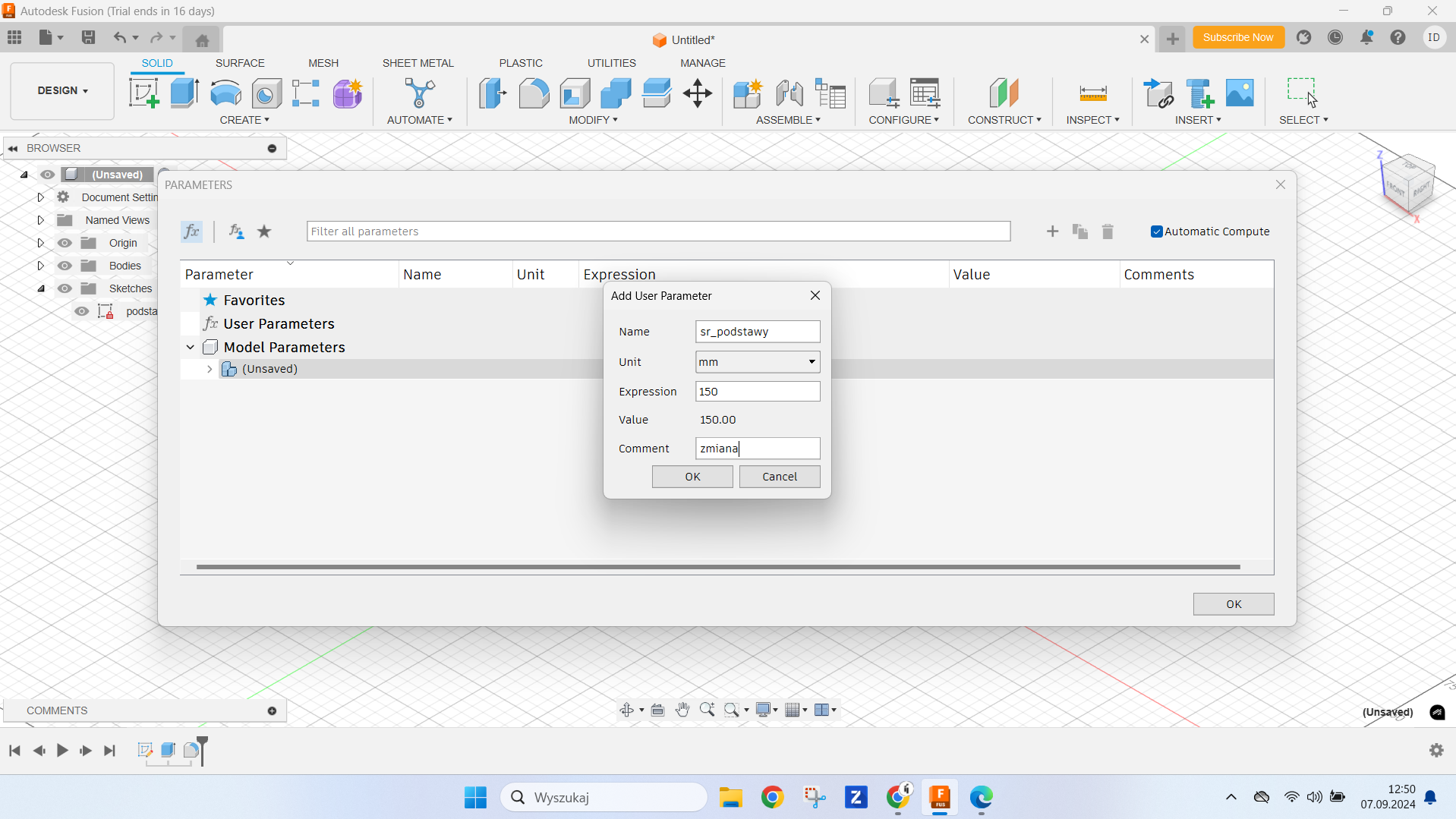
Task: Click the Subscribe Now button
Action: pyautogui.click(x=1238, y=37)
